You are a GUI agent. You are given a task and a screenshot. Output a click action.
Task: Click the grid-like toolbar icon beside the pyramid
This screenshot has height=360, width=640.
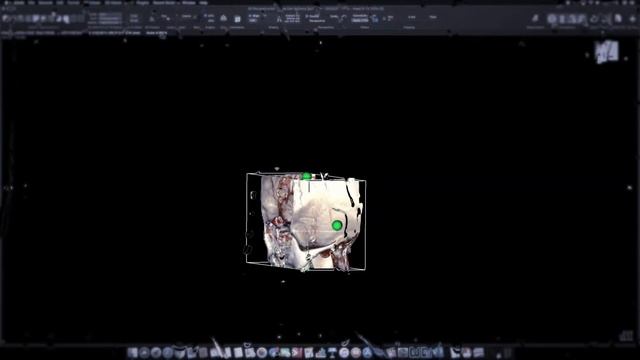(x=237, y=18)
